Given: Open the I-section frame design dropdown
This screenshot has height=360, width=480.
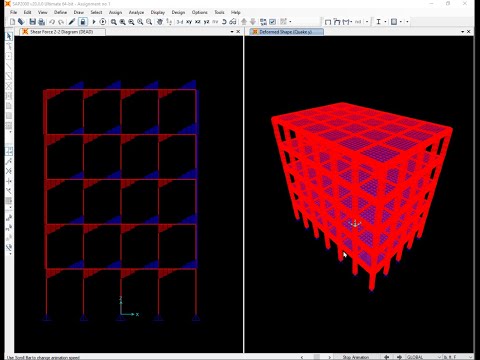Looking at the screenshot, I should 385,22.
